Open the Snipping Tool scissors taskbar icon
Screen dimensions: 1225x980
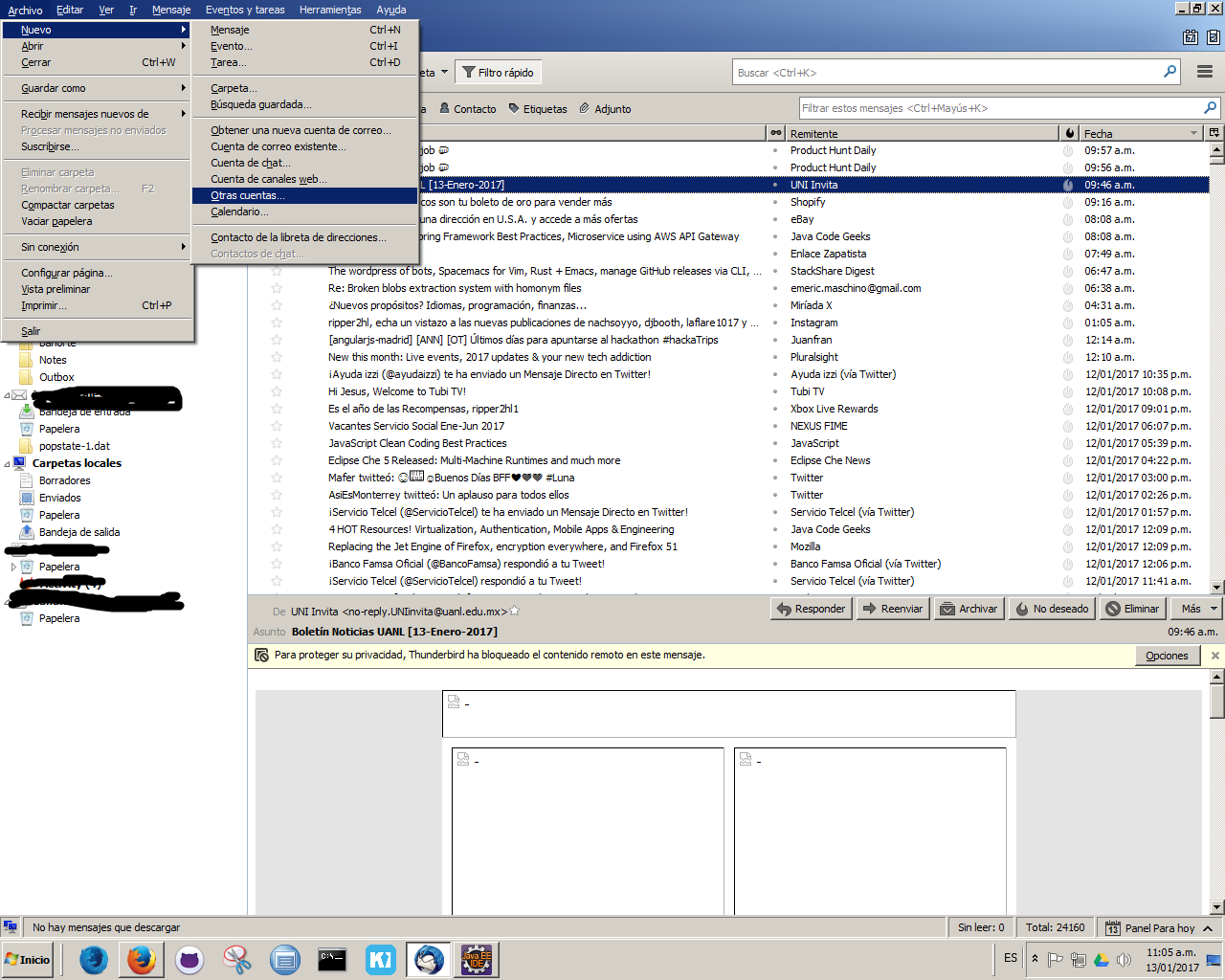236,959
